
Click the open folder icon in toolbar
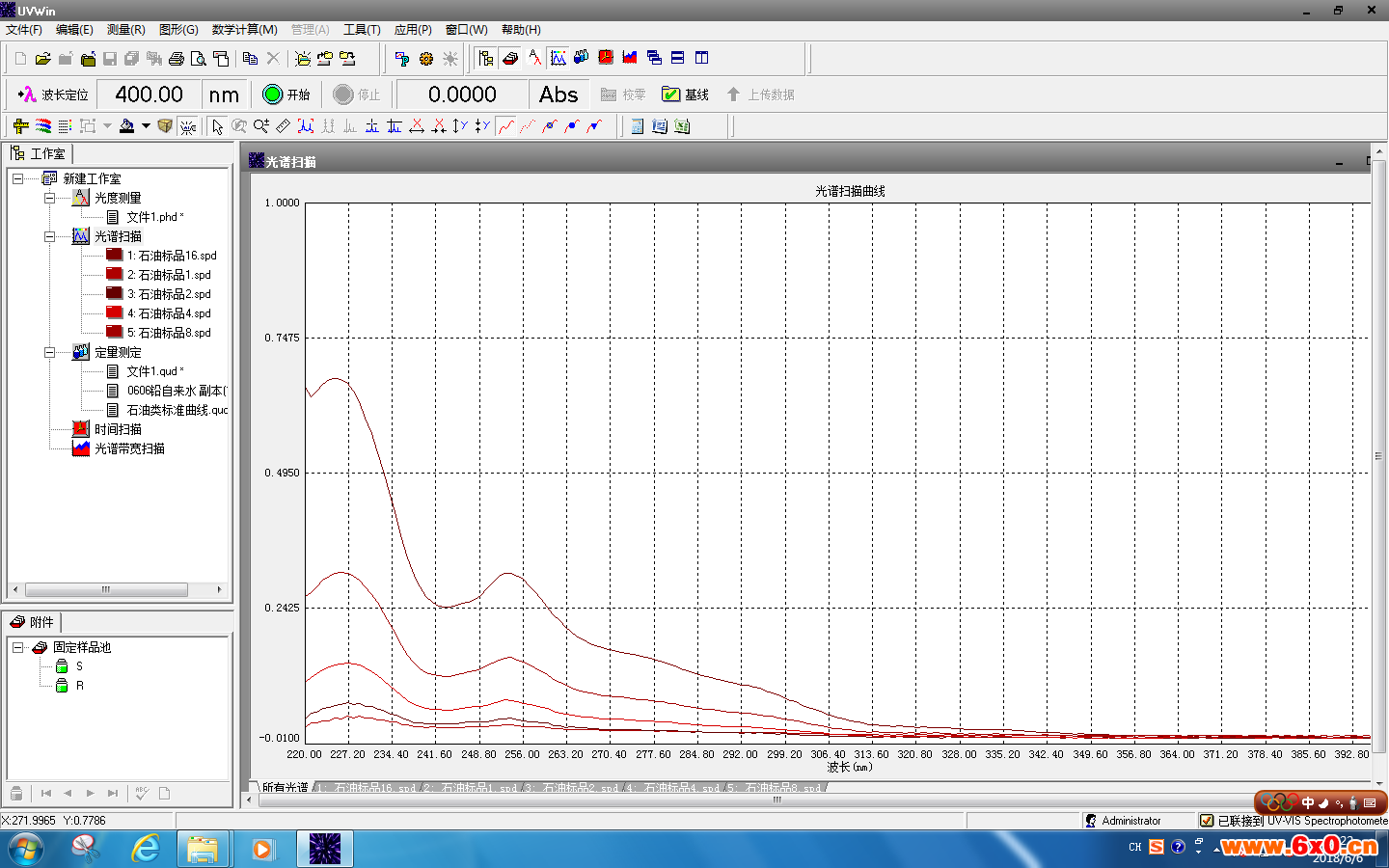pos(42,59)
